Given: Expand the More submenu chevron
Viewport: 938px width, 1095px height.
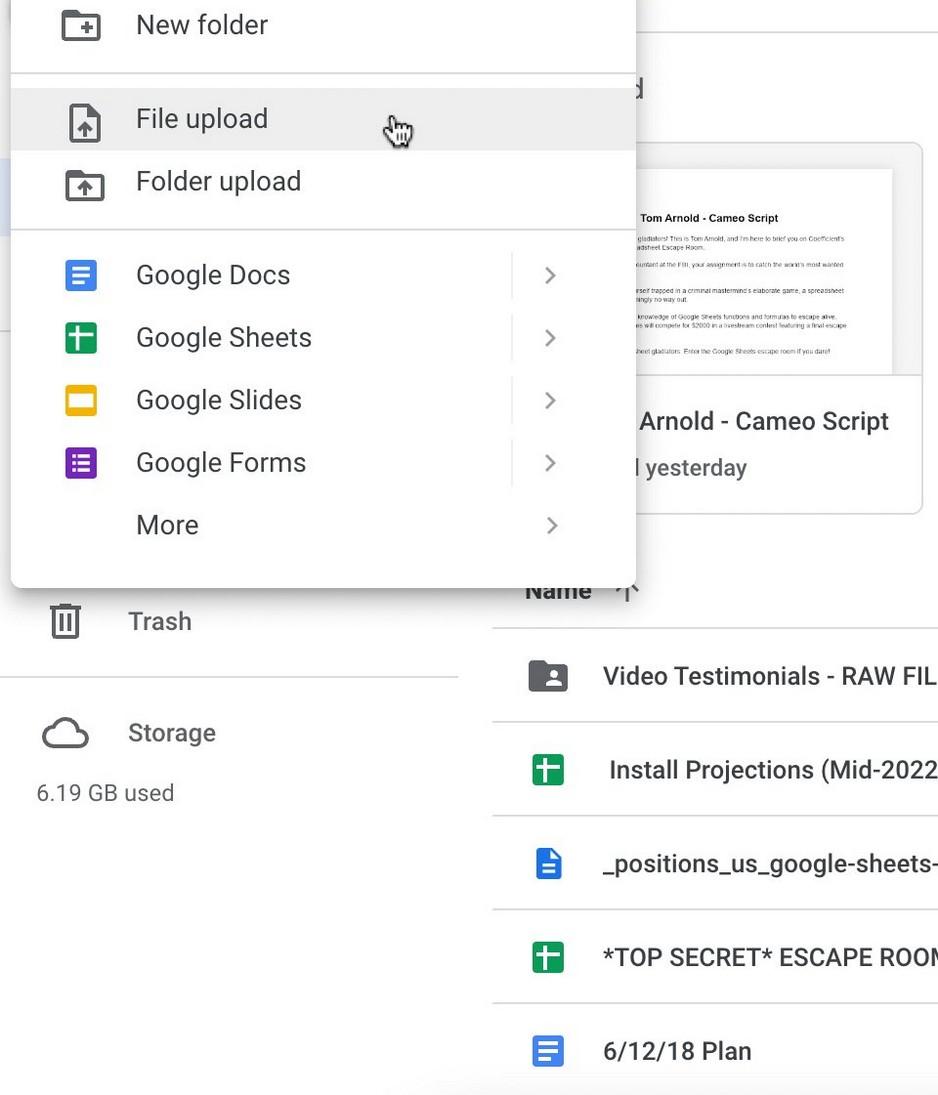Looking at the screenshot, I should (x=549, y=523).
